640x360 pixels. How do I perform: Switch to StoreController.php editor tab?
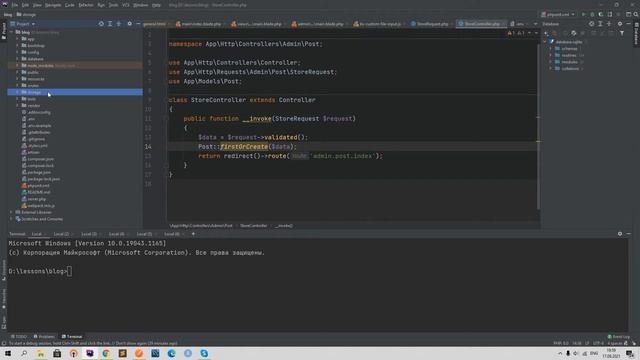point(482,24)
